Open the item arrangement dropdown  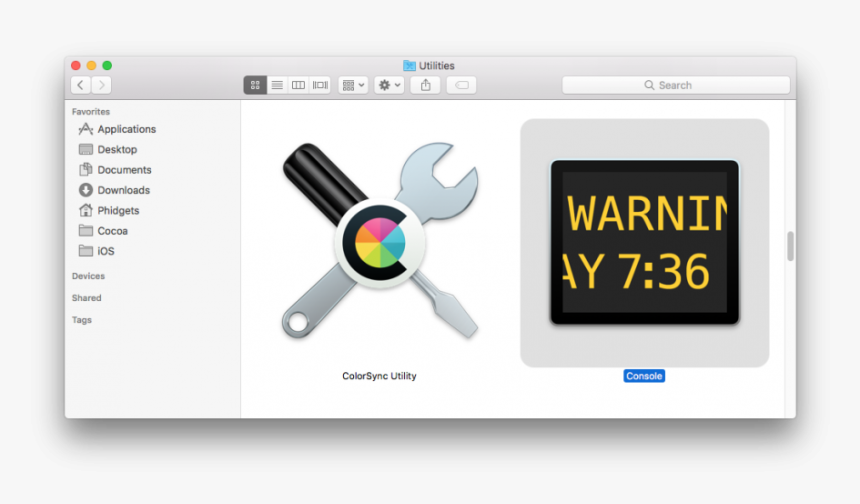pyautogui.click(x=353, y=85)
